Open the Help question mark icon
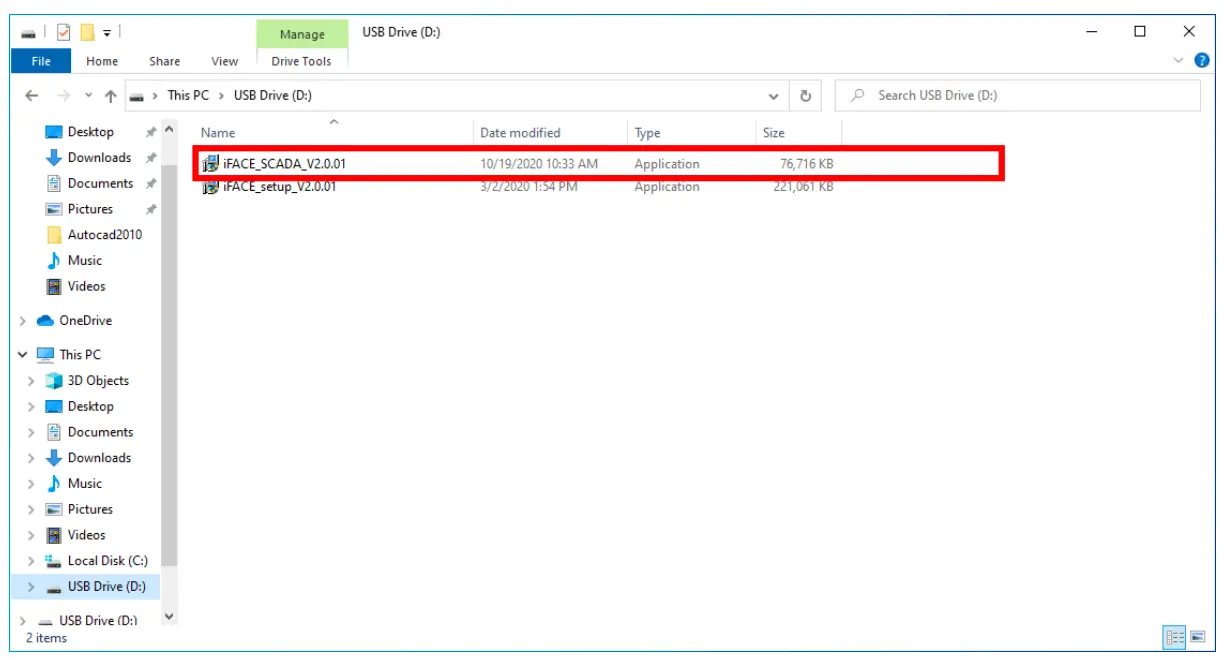This screenshot has height=660, width=1223. pos(1202,60)
